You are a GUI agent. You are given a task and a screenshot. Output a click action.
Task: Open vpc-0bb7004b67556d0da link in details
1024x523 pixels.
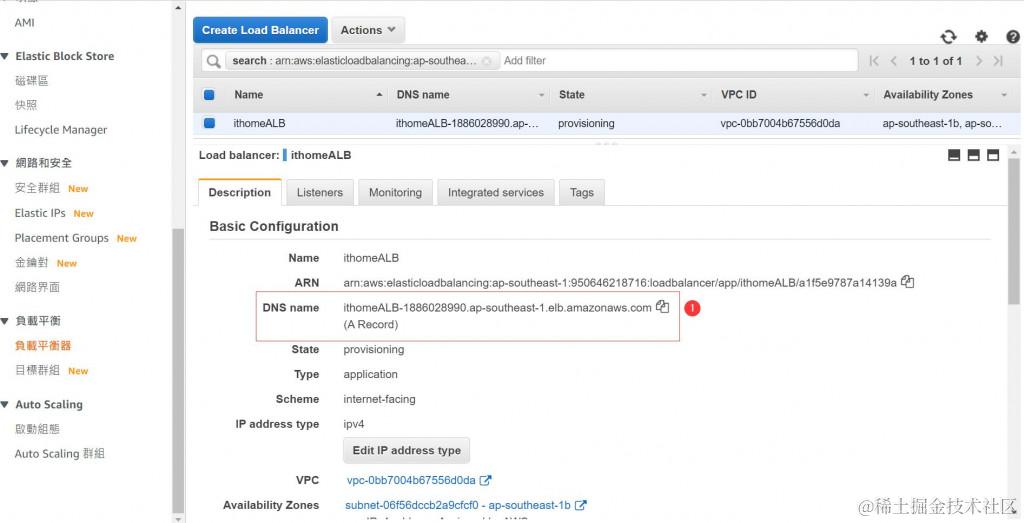(411, 480)
